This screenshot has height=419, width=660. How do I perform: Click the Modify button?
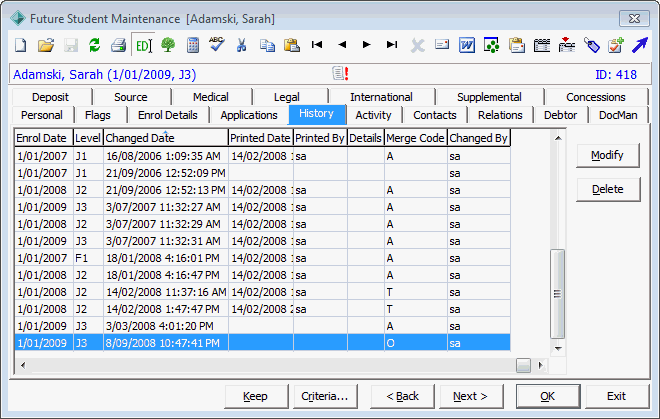click(x=607, y=155)
